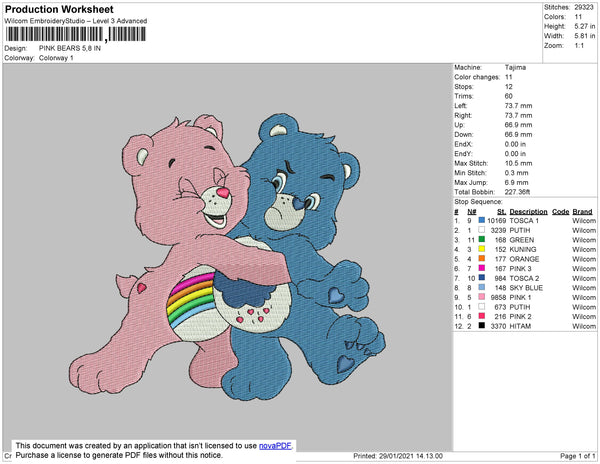Click the Zoom value 1:1

[x=579, y=46]
